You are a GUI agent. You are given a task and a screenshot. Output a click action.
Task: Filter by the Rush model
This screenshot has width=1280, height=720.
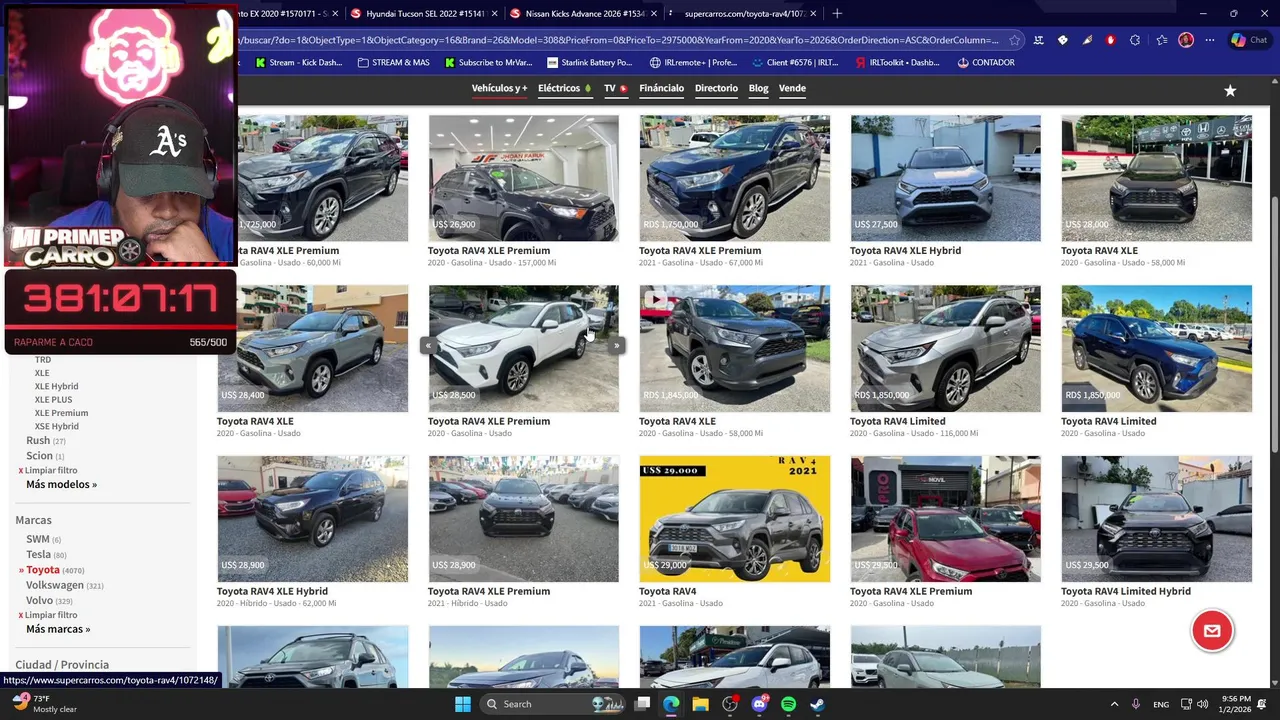click(x=38, y=440)
